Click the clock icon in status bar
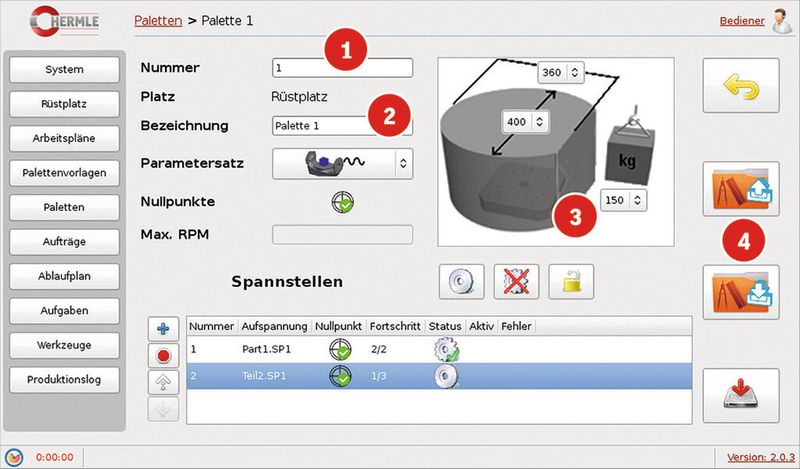Screen dimensions: 800x469 14,457
